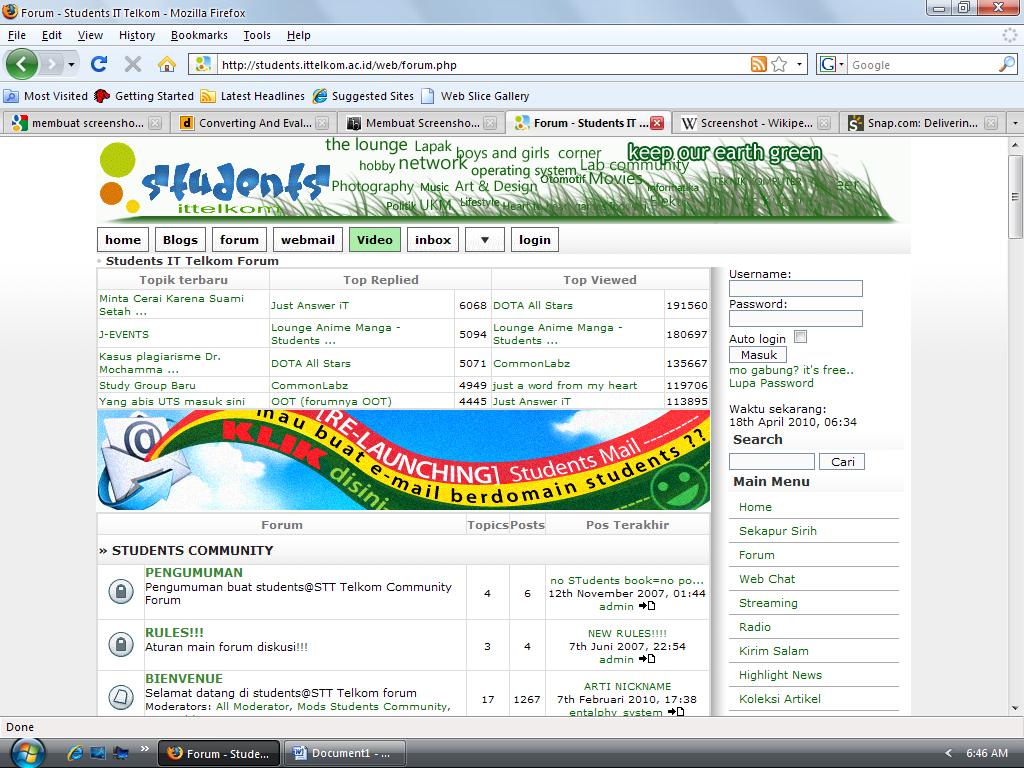Click the Username input field

pos(795,289)
